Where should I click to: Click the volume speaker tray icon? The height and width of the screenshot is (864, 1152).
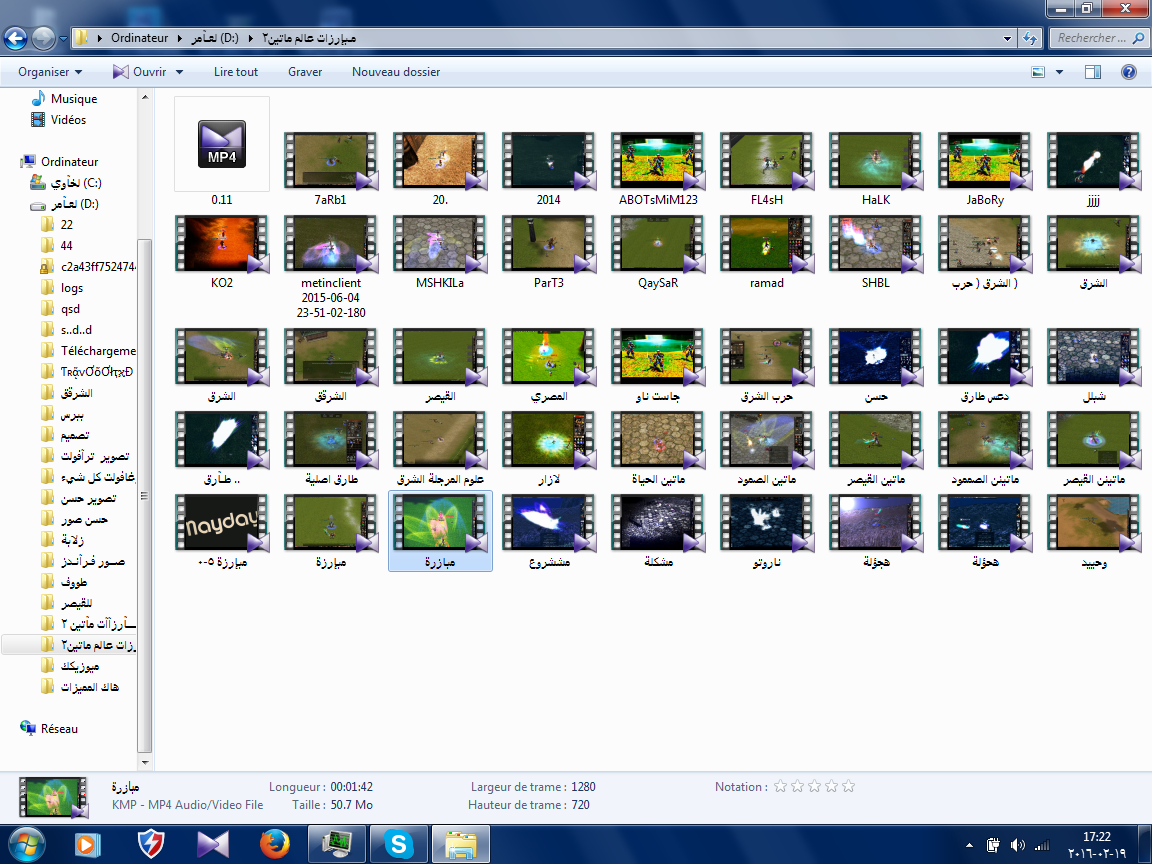coord(1018,845)
